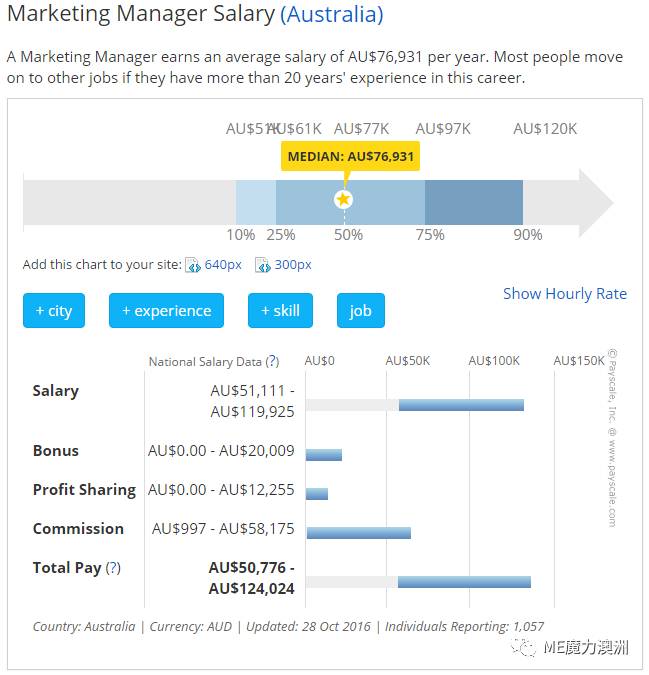Click the Total Pay help (?)
Screen dimensions: 649x675
click(113, 568)
